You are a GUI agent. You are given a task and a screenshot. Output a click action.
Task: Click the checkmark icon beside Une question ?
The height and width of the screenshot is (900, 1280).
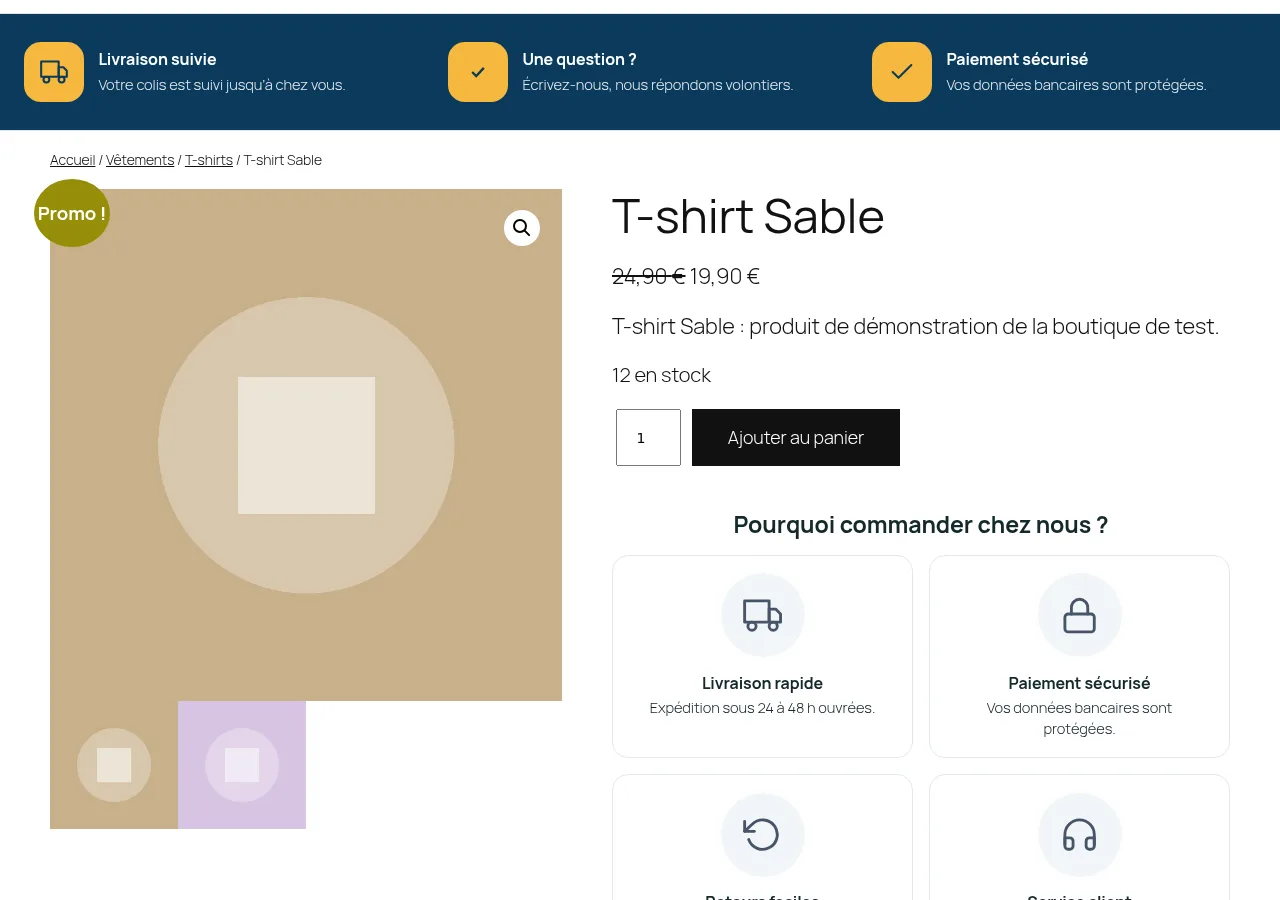[x=478, y=72]
